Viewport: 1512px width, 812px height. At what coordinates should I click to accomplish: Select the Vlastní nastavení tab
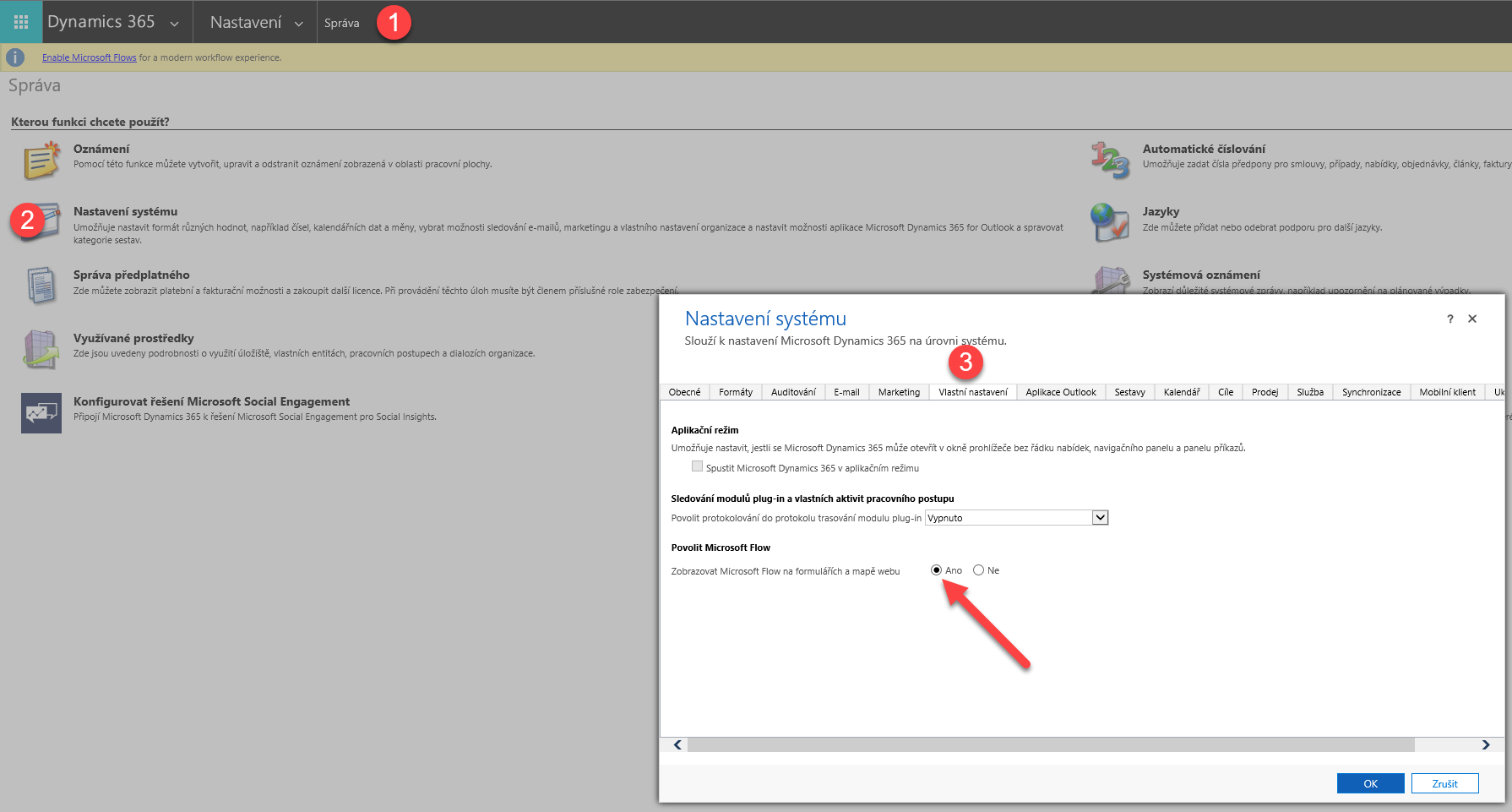click(973, 392)
